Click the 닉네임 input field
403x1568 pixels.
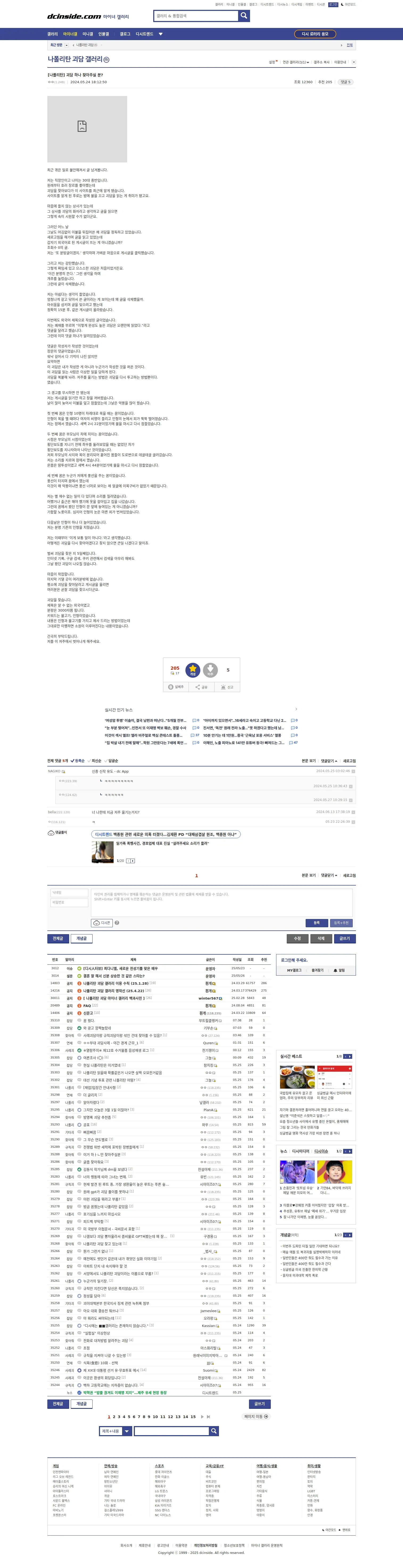(x=69, y=893)
